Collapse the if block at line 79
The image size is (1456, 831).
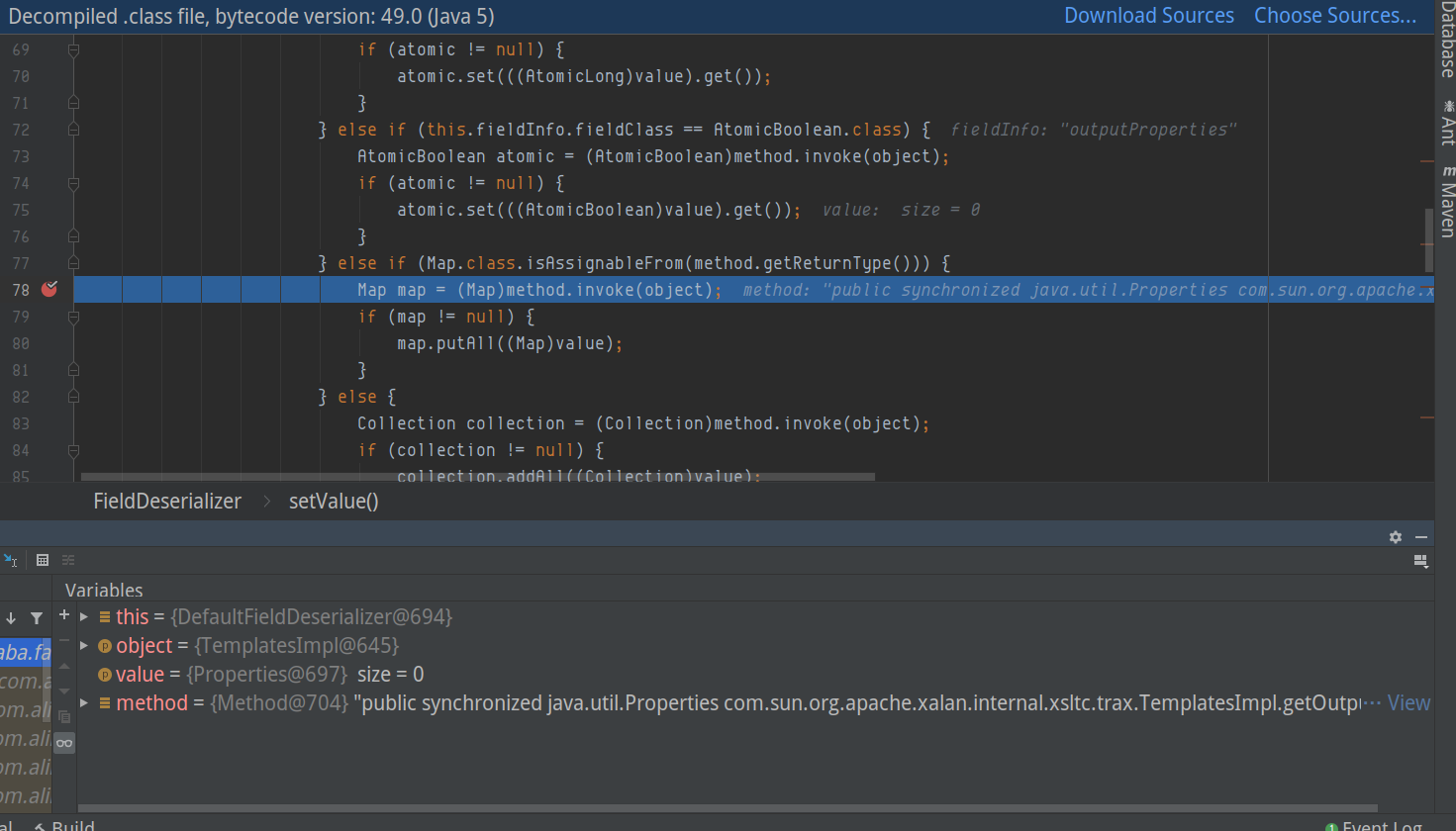[73, 317]
